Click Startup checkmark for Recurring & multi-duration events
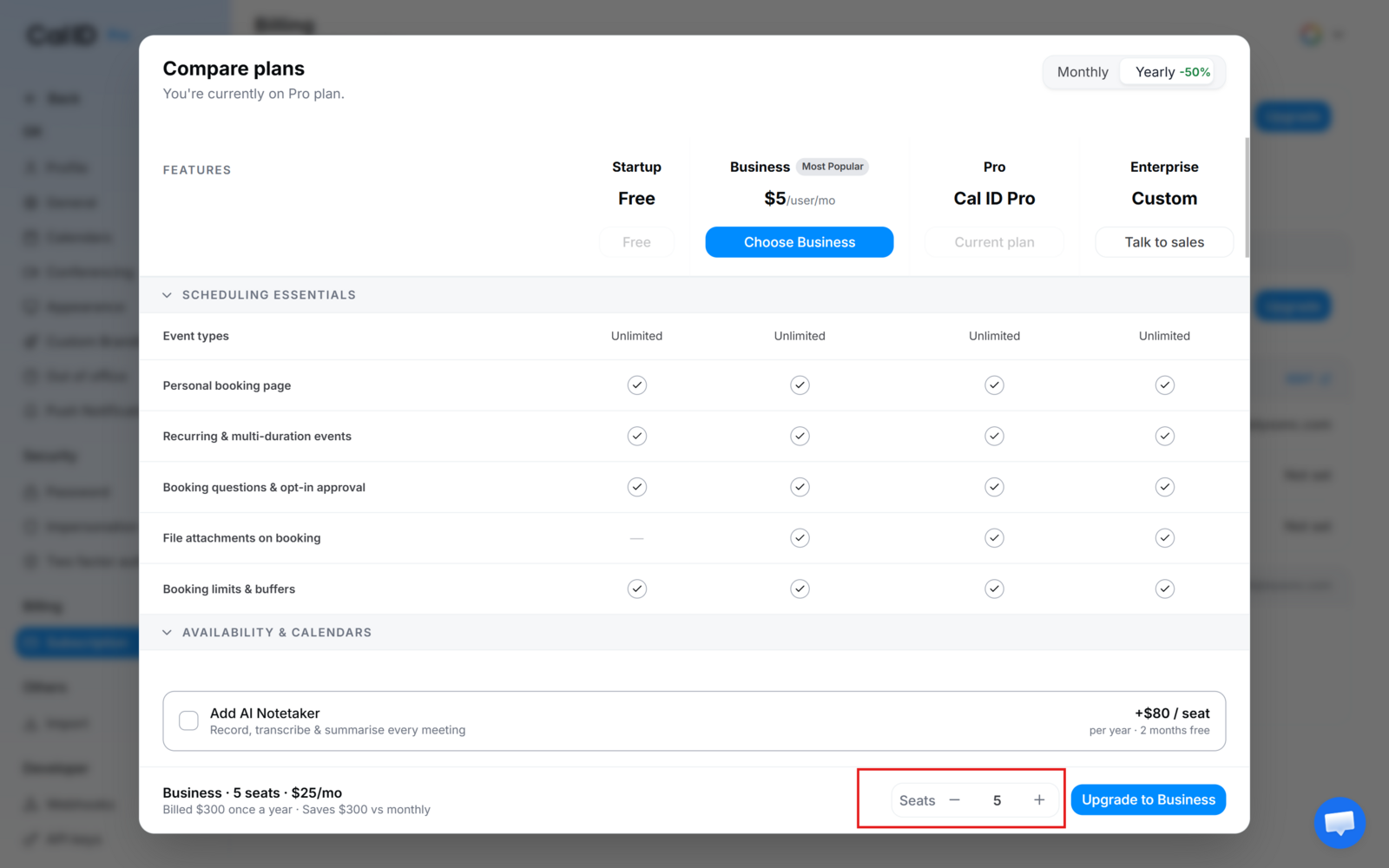Screen dimensions: 1389x868 636,436
